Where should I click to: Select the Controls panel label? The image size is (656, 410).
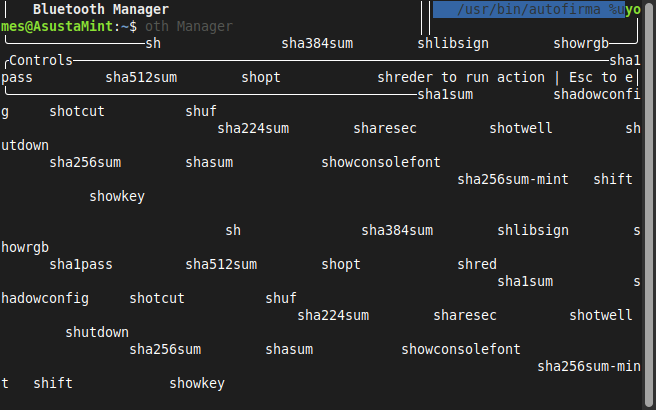coord(41,60)
